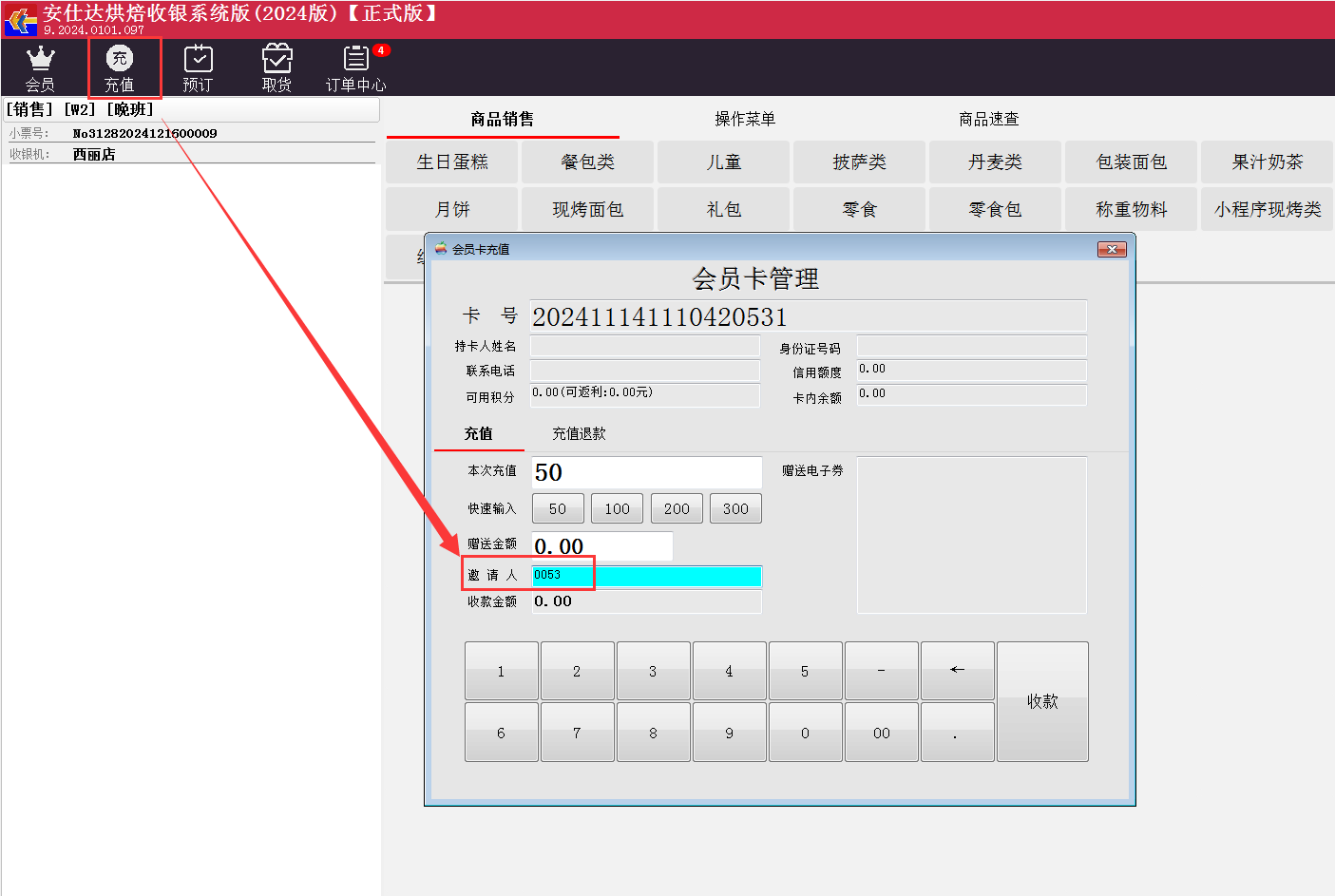The height and width of the screenshot is (896, 1335).
Task: Click receipt number No31282024121600009
Action: pyautogui.click(x=145, y=133)
